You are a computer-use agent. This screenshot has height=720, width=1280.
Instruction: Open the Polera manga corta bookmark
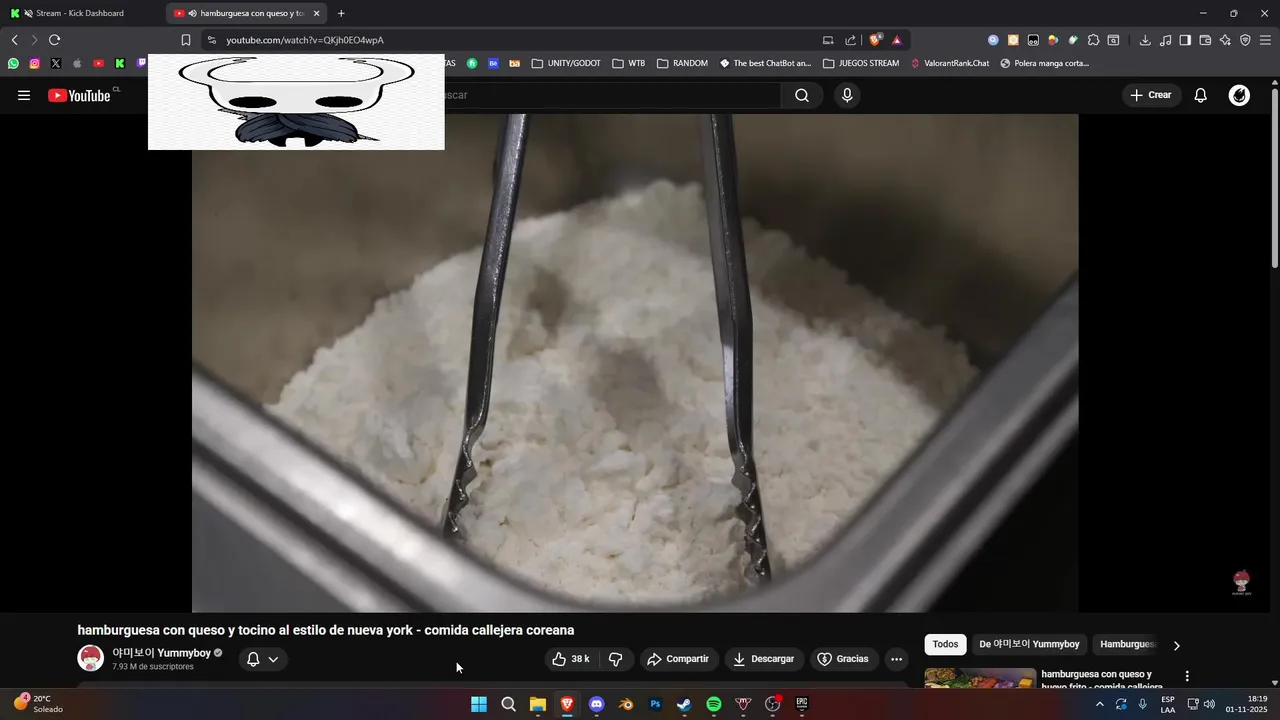[x=1044, y=63]
